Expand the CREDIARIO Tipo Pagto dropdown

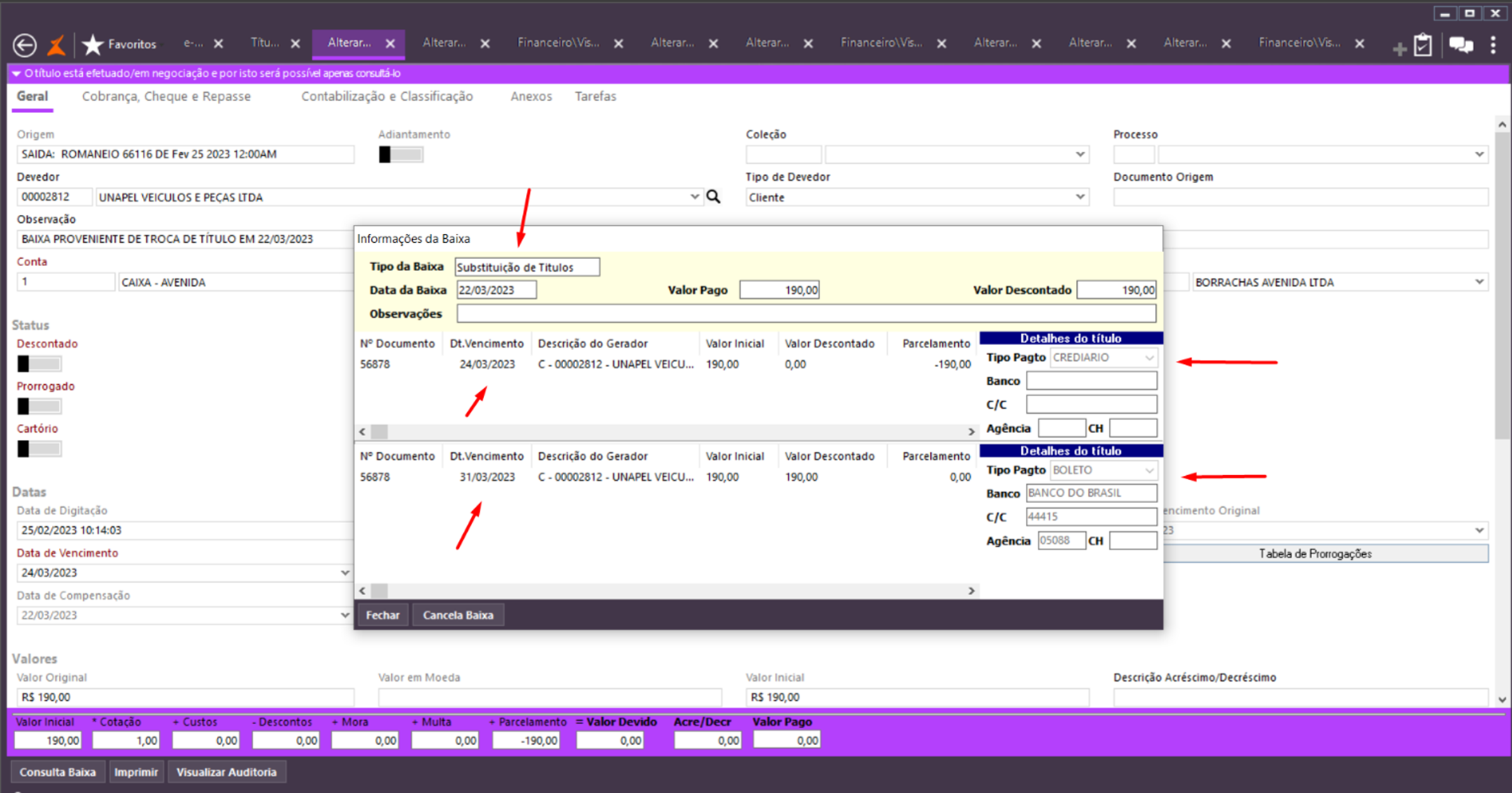coord(1149,358)
